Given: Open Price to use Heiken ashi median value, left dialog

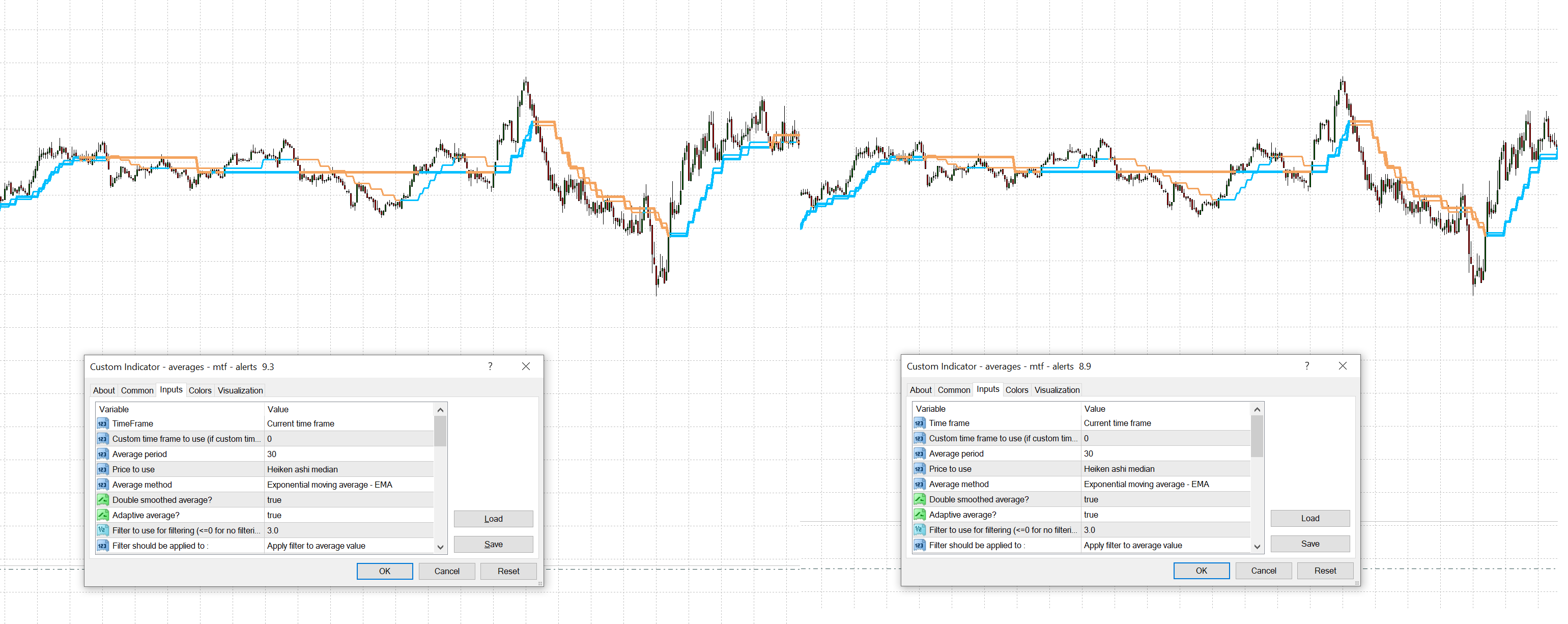Looking at the screenshot, I should (x=302, y=469).
